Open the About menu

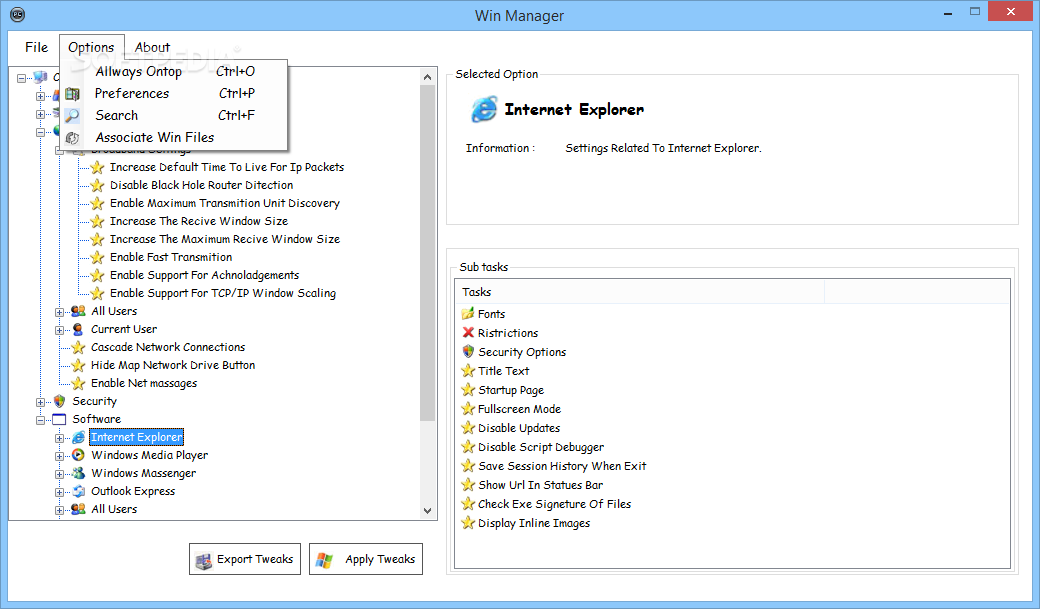point(152,47)
